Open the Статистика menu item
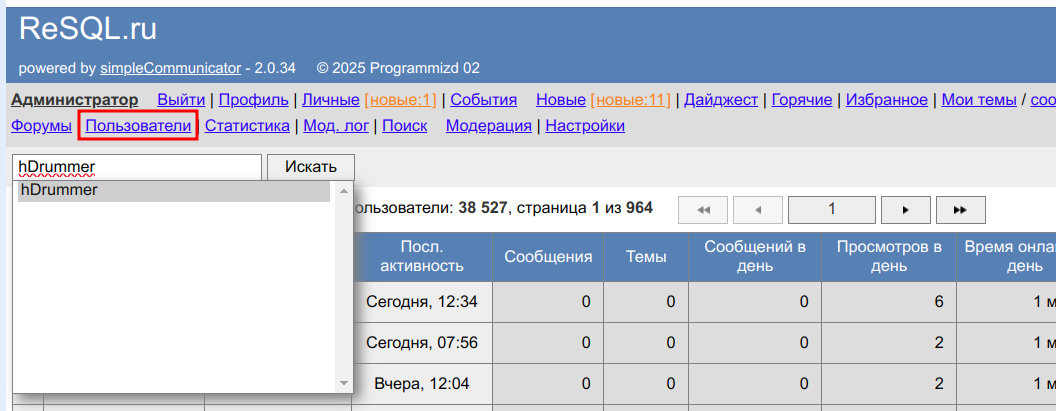The image size is (1056, 411). (x=247, y=126)
